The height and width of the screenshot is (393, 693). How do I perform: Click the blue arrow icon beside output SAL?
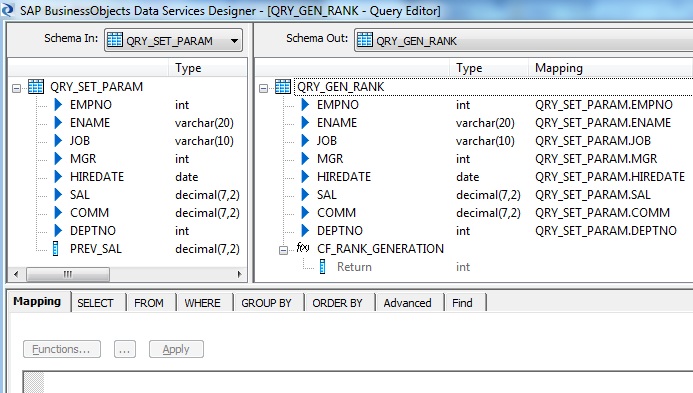tap(305, 195)
